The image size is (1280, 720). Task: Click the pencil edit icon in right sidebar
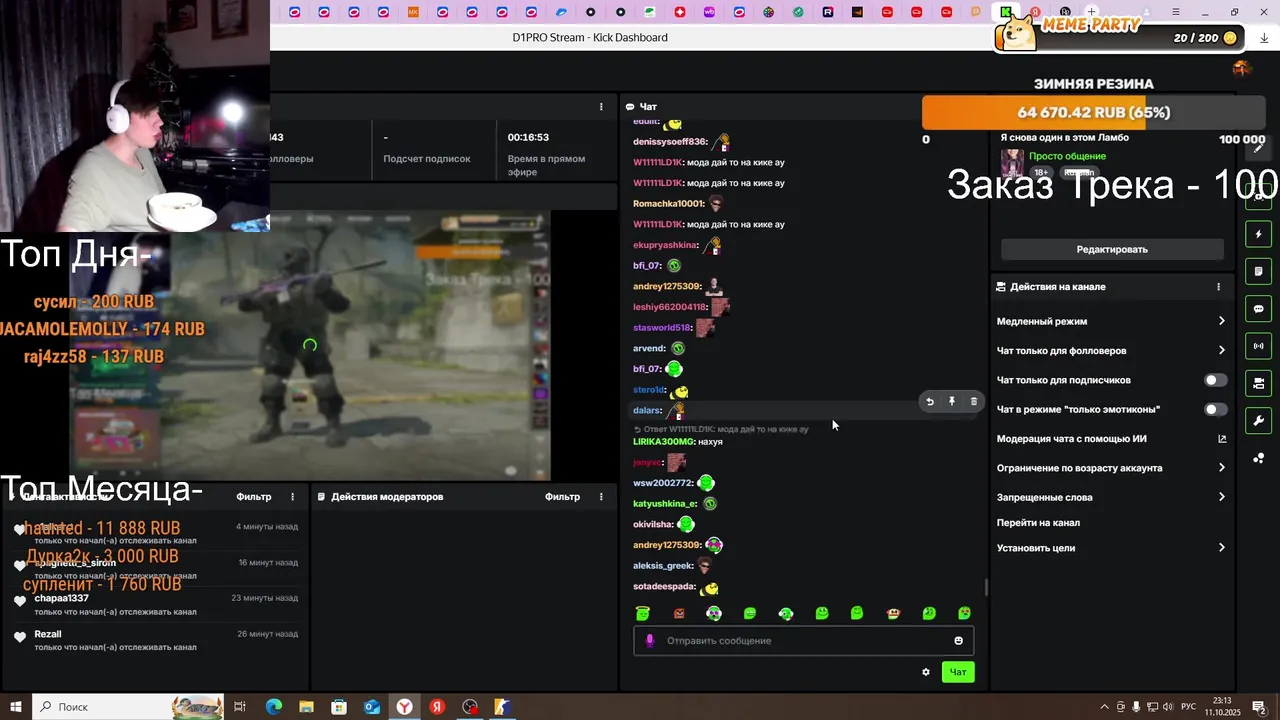click(x=1259, y=148)
